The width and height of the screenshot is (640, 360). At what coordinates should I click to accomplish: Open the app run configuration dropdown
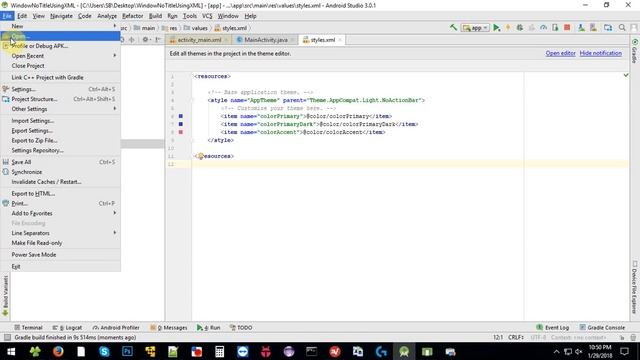click(475, 28)
